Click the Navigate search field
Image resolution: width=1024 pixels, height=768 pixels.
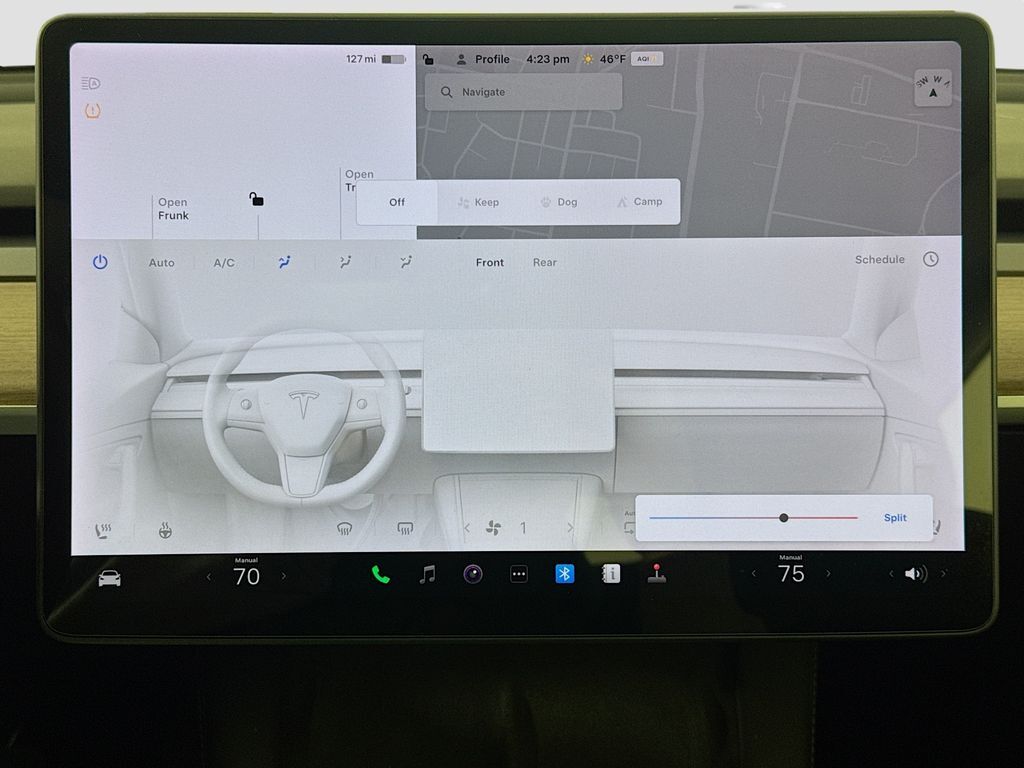[524, 92]
